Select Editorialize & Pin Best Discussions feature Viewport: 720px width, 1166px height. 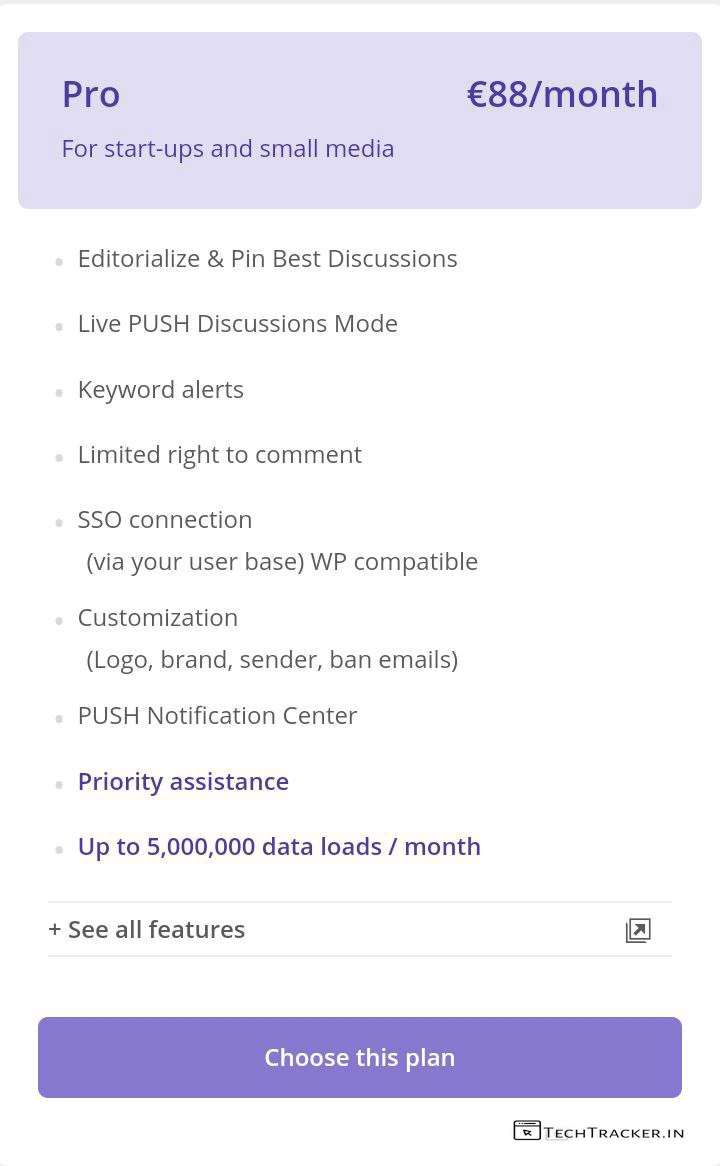(267, 259)
